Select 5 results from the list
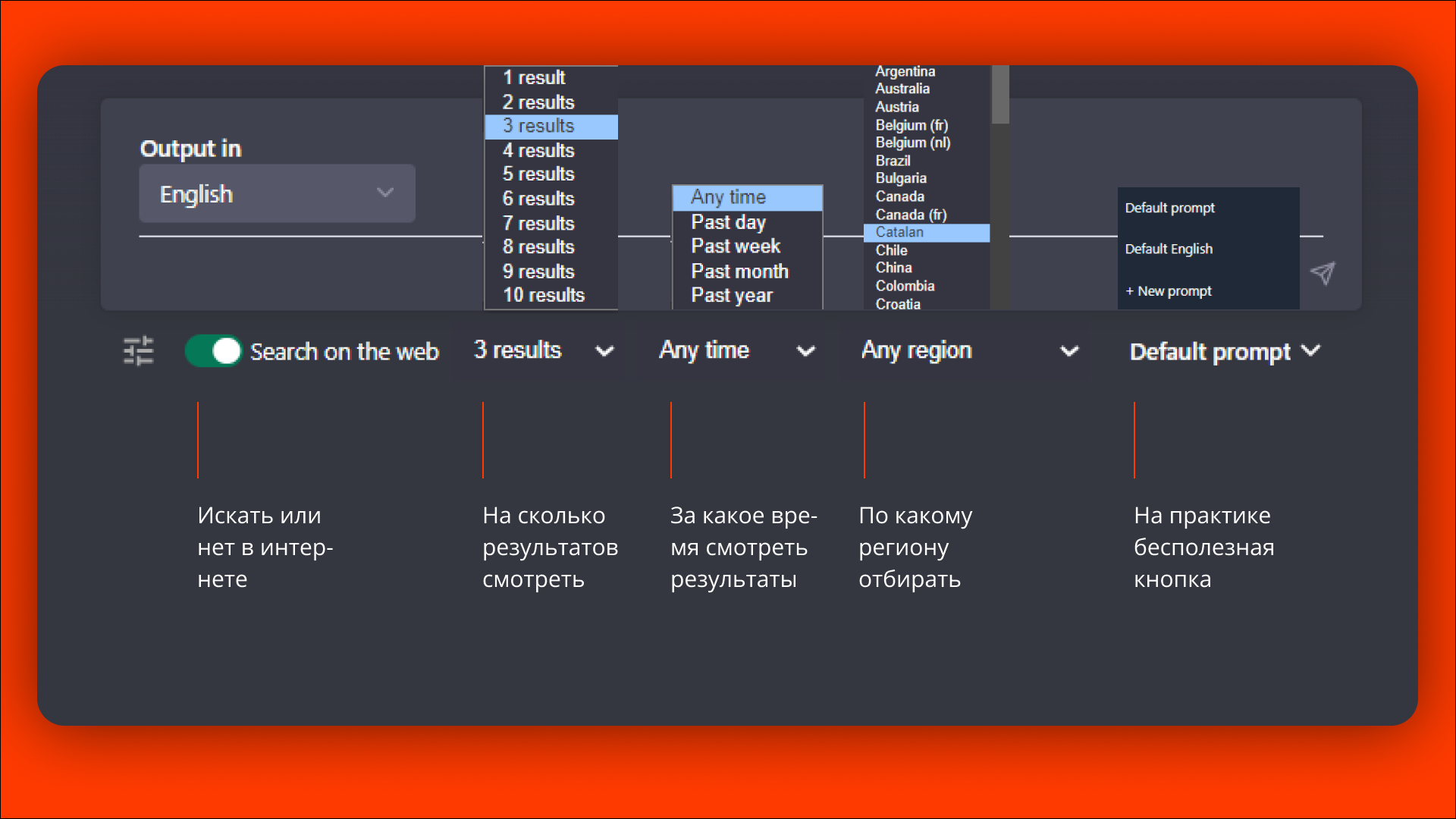1456x819 pixels. [x=538, y=174]
